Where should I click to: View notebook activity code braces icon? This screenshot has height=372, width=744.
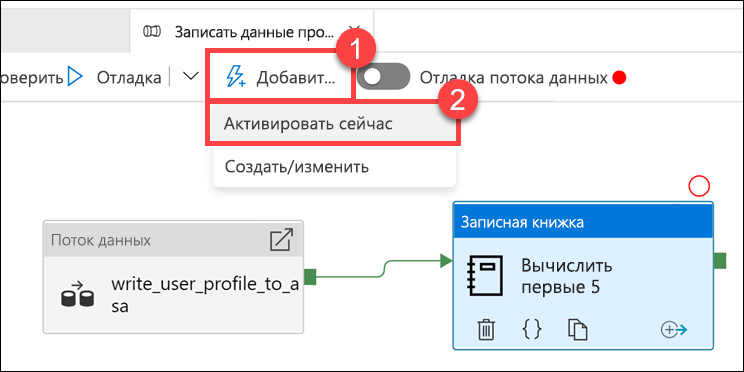coord(532,328)
